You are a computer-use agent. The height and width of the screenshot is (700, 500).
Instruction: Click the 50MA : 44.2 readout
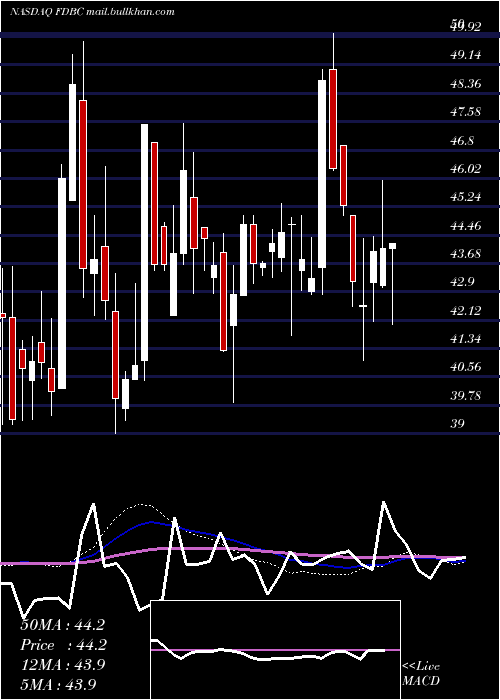62,625
